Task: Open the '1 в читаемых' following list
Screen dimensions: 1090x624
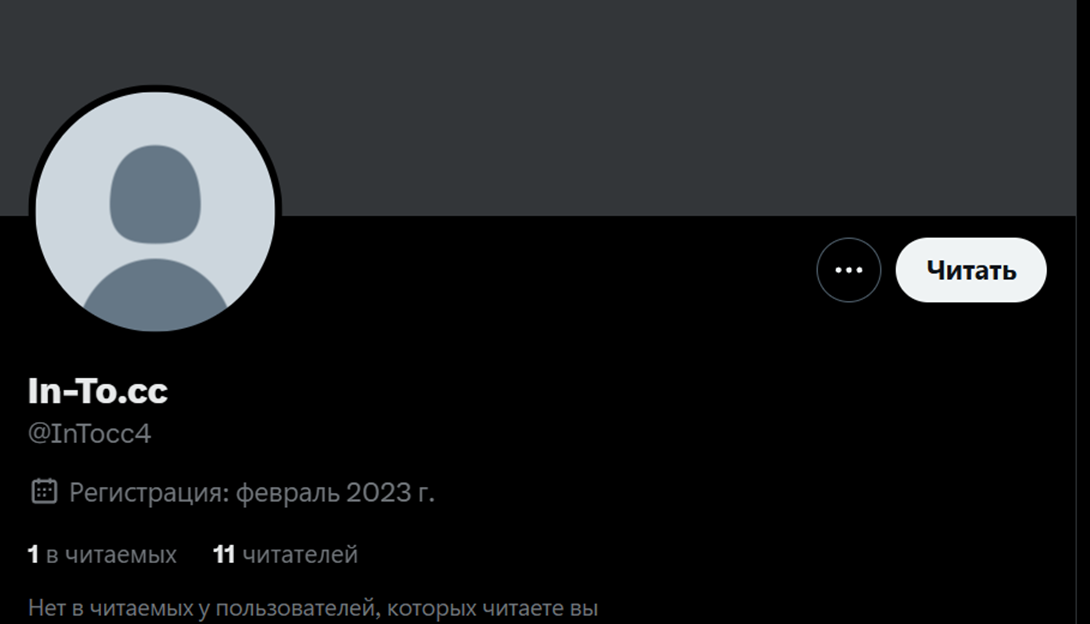Action: [102, 555]
